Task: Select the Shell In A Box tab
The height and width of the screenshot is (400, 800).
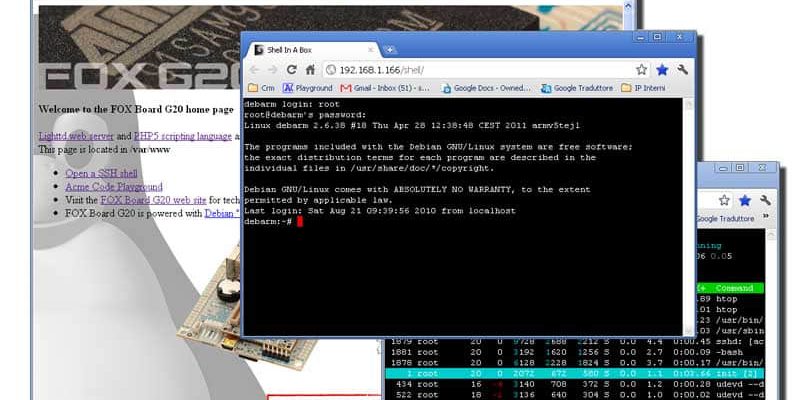Action: 312,50
